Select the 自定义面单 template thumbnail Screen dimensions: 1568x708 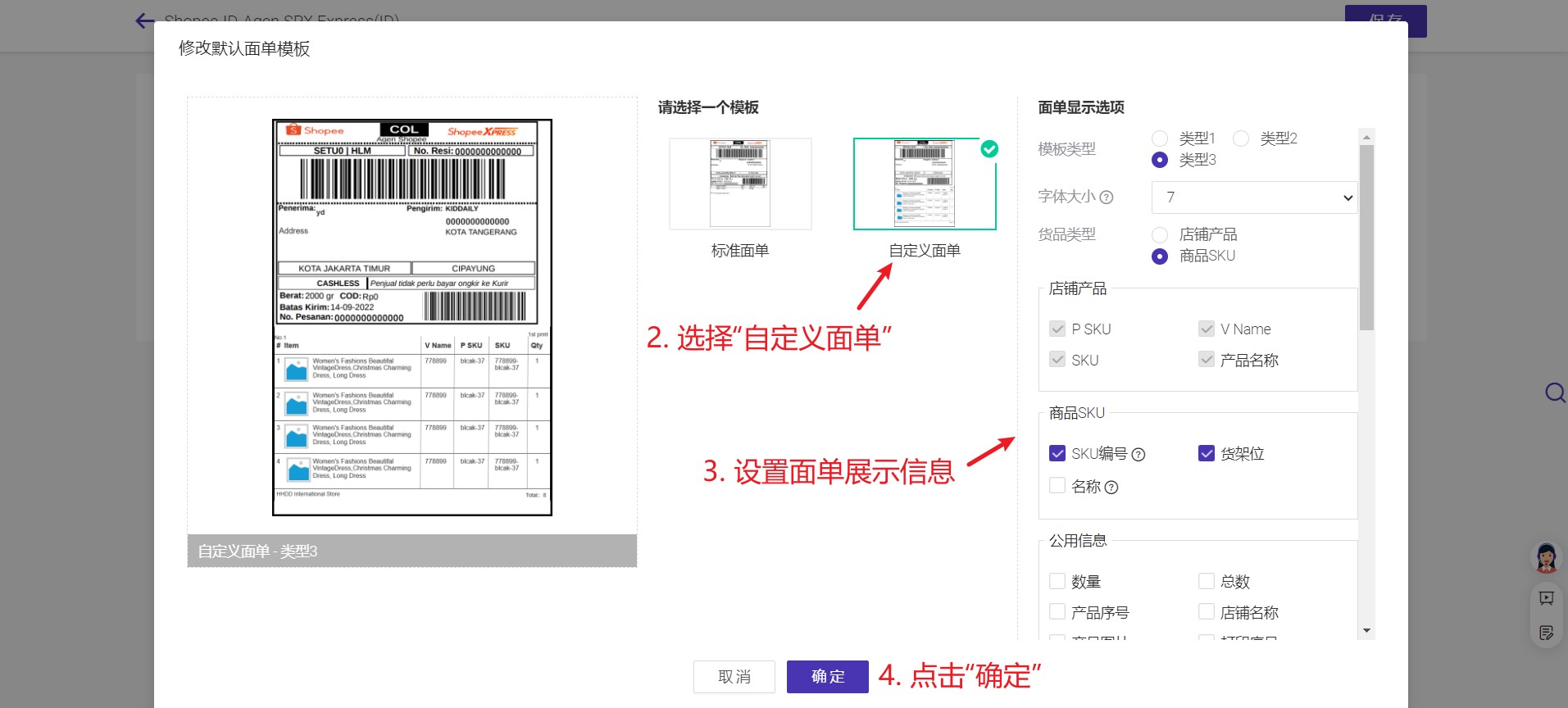[925, 184]
